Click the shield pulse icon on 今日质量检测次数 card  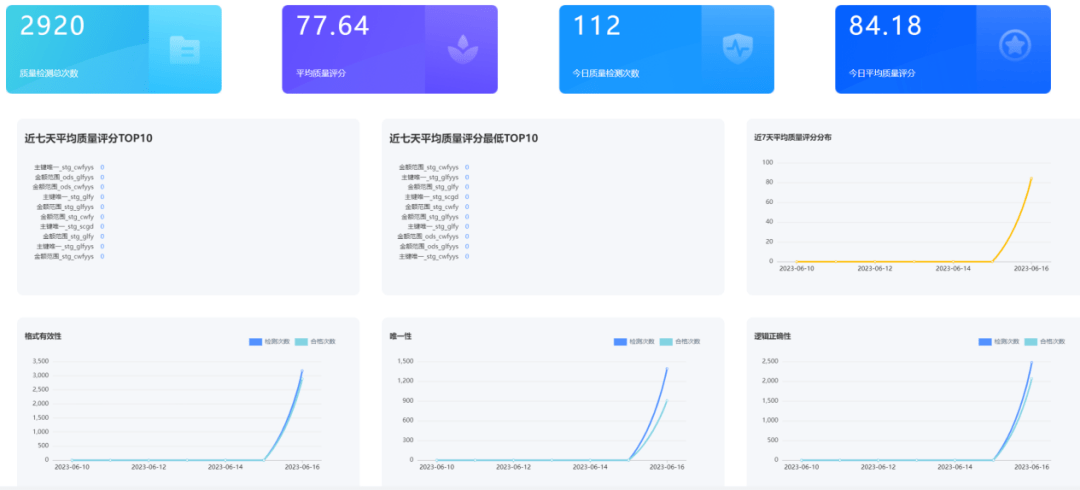(x=738, y=47)
